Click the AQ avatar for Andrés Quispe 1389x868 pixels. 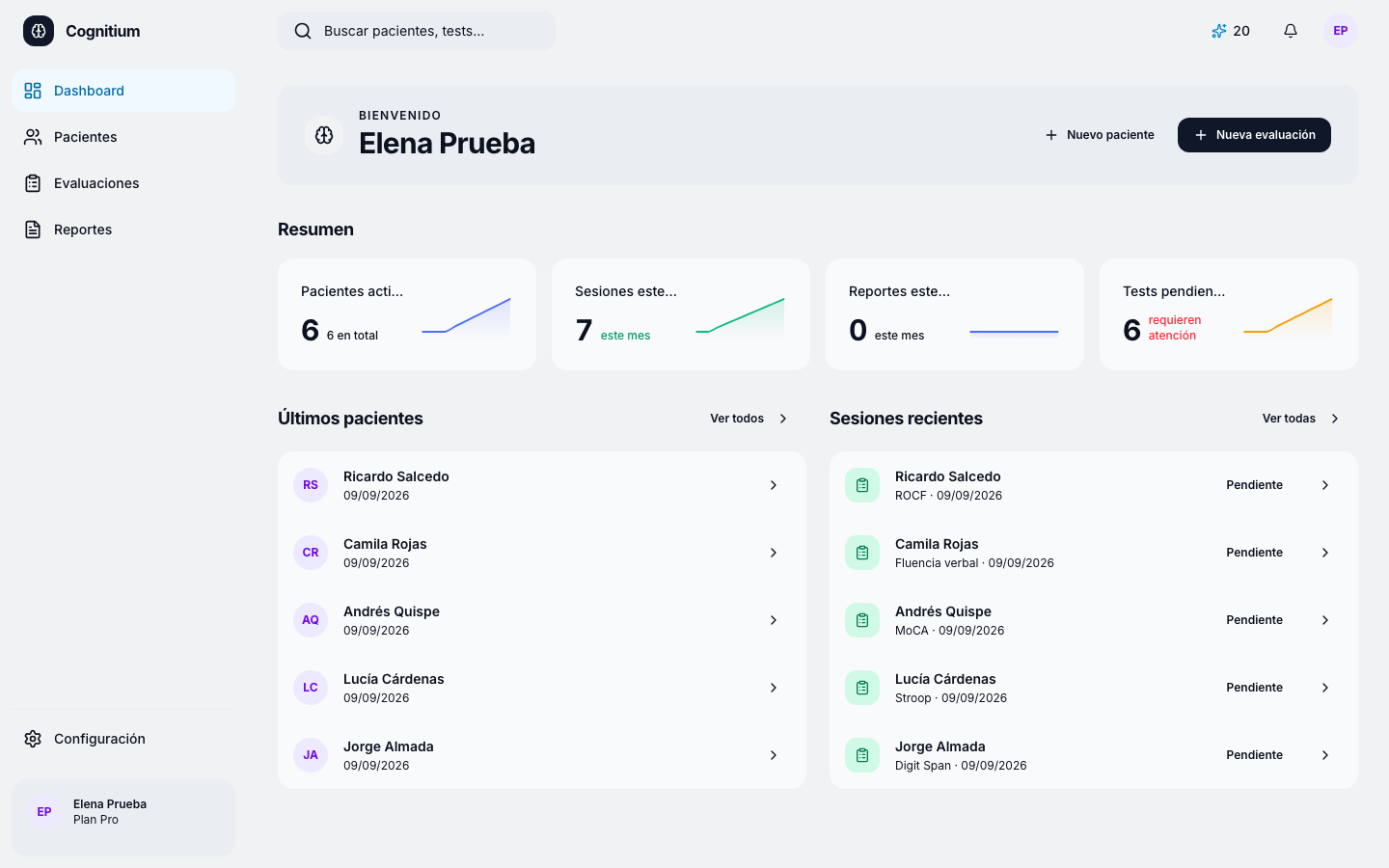tap(311, 620)
